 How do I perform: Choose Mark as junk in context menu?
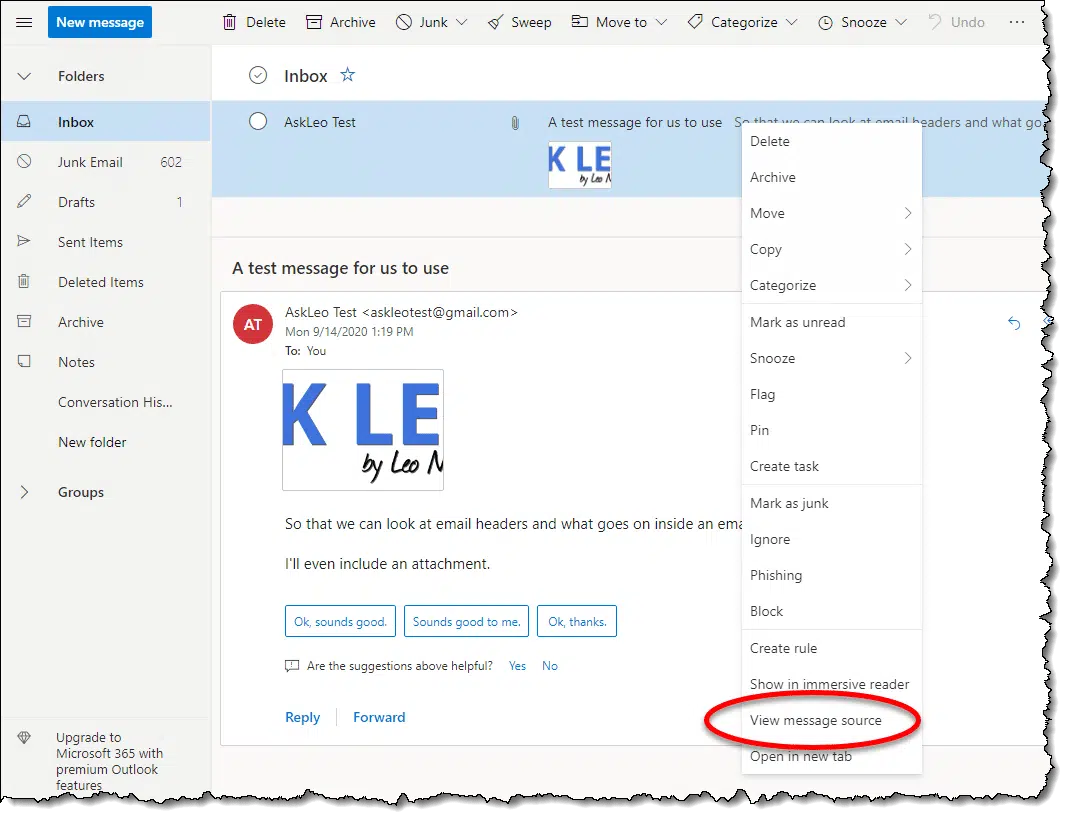pyautogui.click(x=831, y=503)
